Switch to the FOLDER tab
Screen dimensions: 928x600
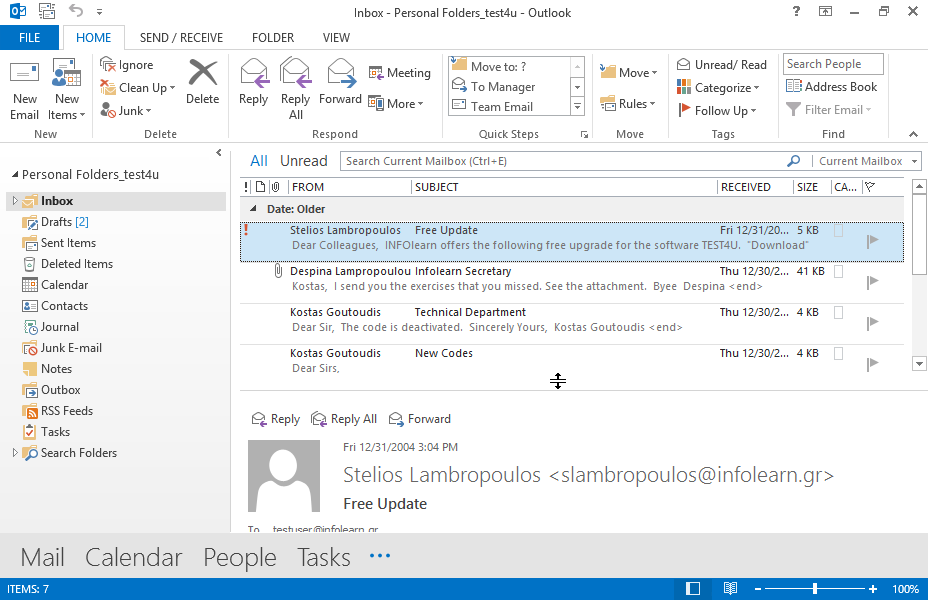point(273,38)
